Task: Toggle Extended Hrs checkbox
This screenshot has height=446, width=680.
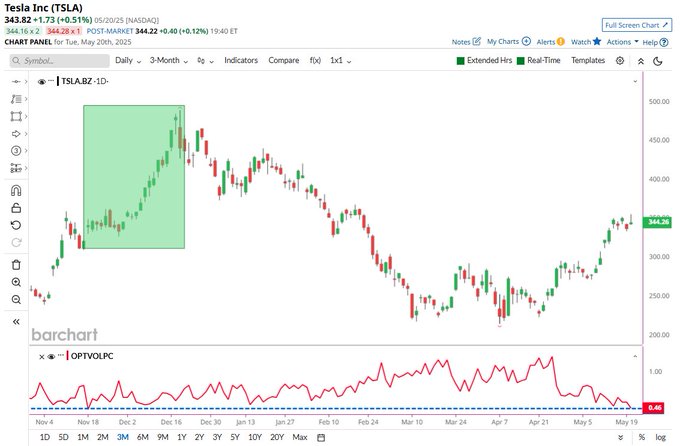Action: pos(461,61)
